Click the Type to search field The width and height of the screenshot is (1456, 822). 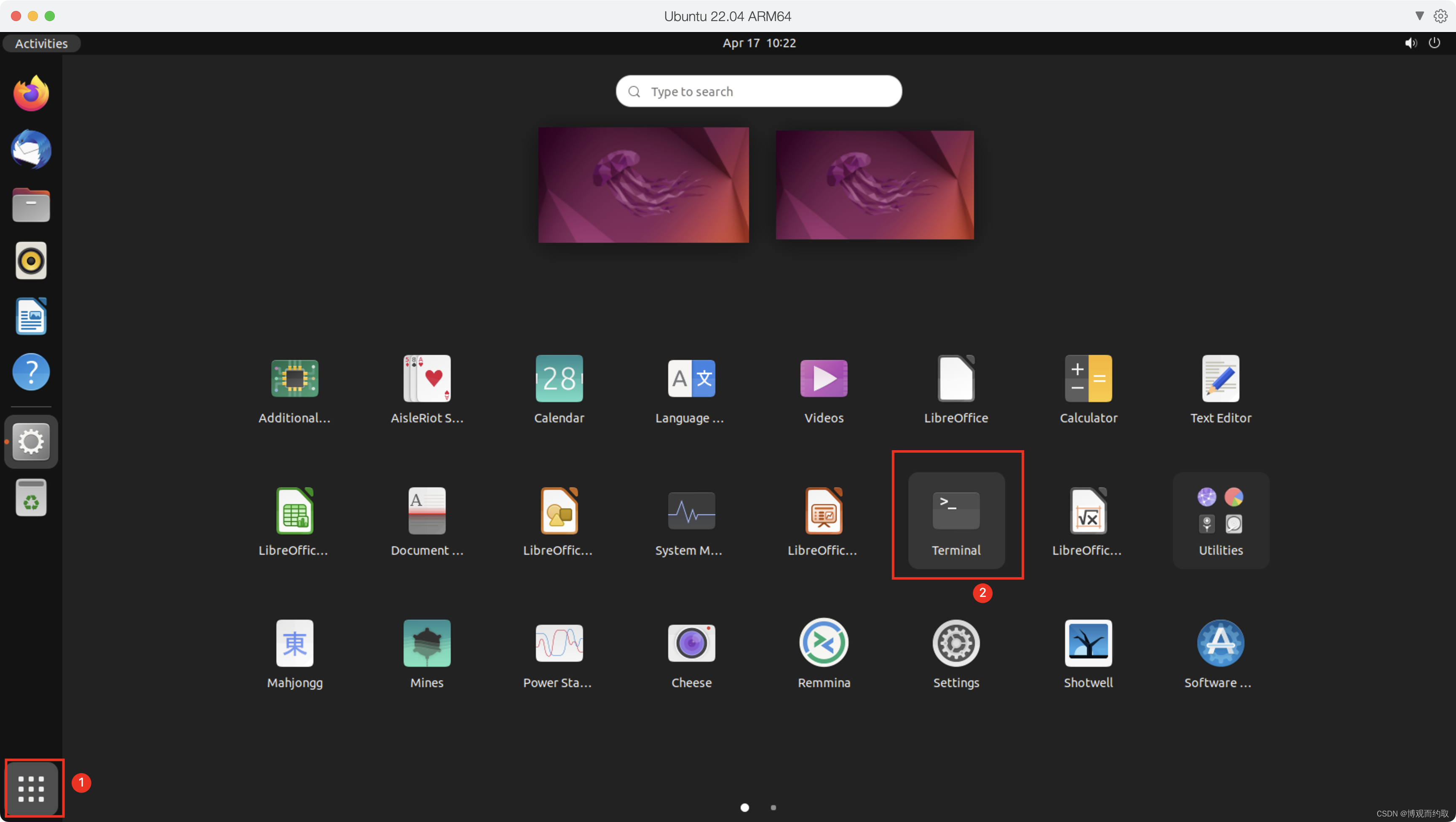(x=758, y=91)
